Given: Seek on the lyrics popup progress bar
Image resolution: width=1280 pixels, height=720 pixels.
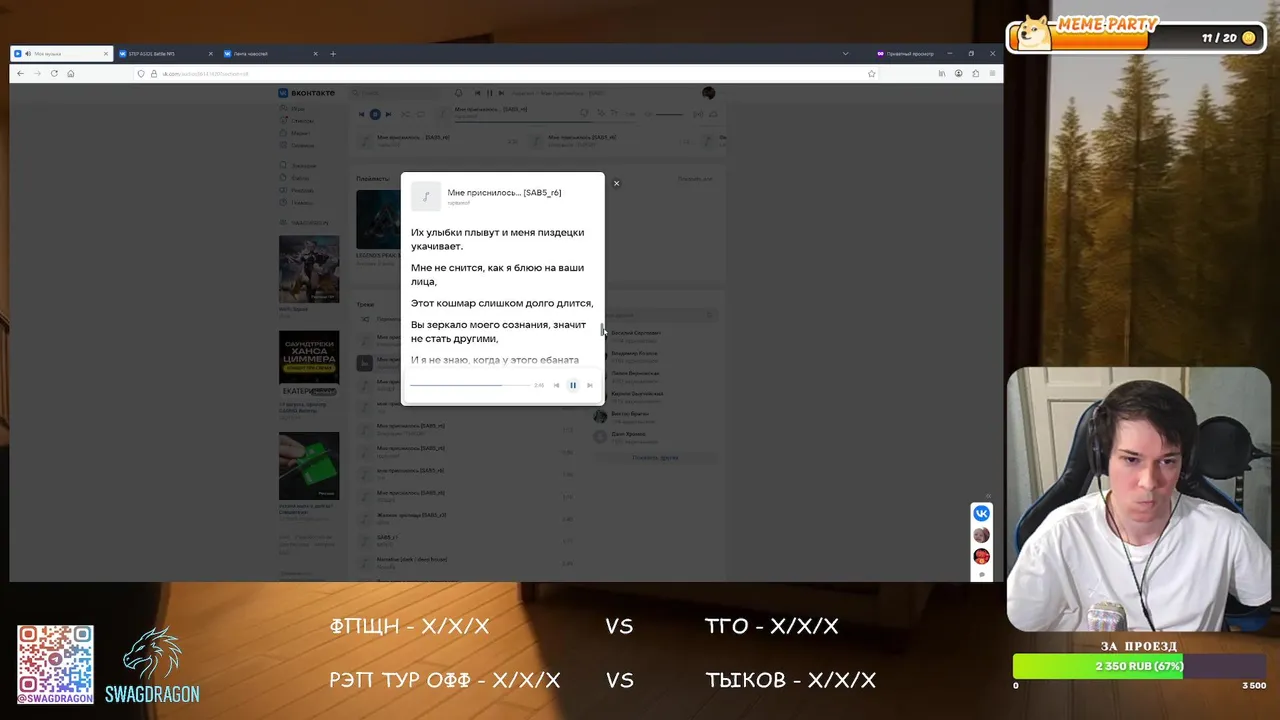Looking at the screenshot, I should coord(470,385).
